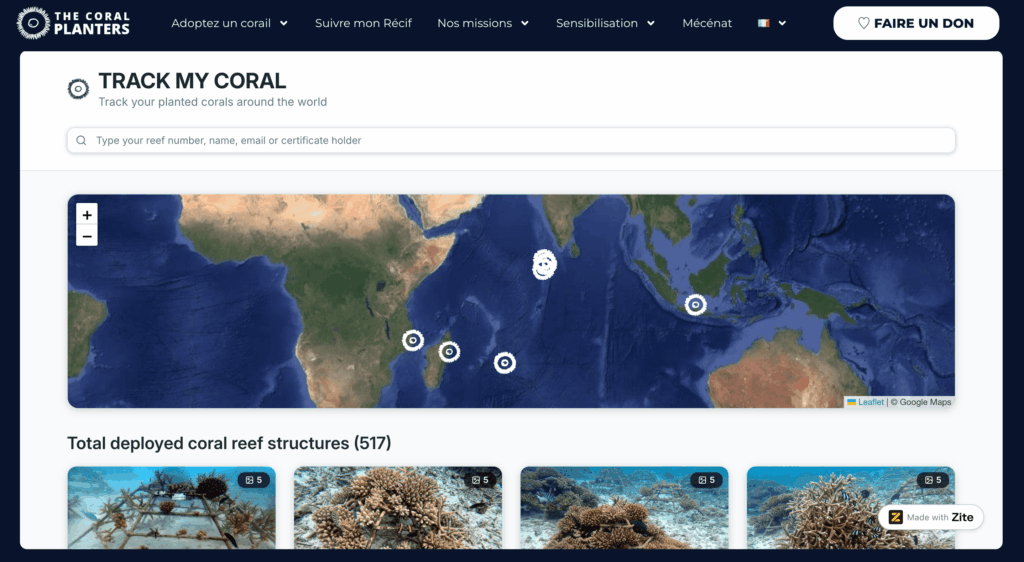Focus the reef number search field

[x=511, y=140]
